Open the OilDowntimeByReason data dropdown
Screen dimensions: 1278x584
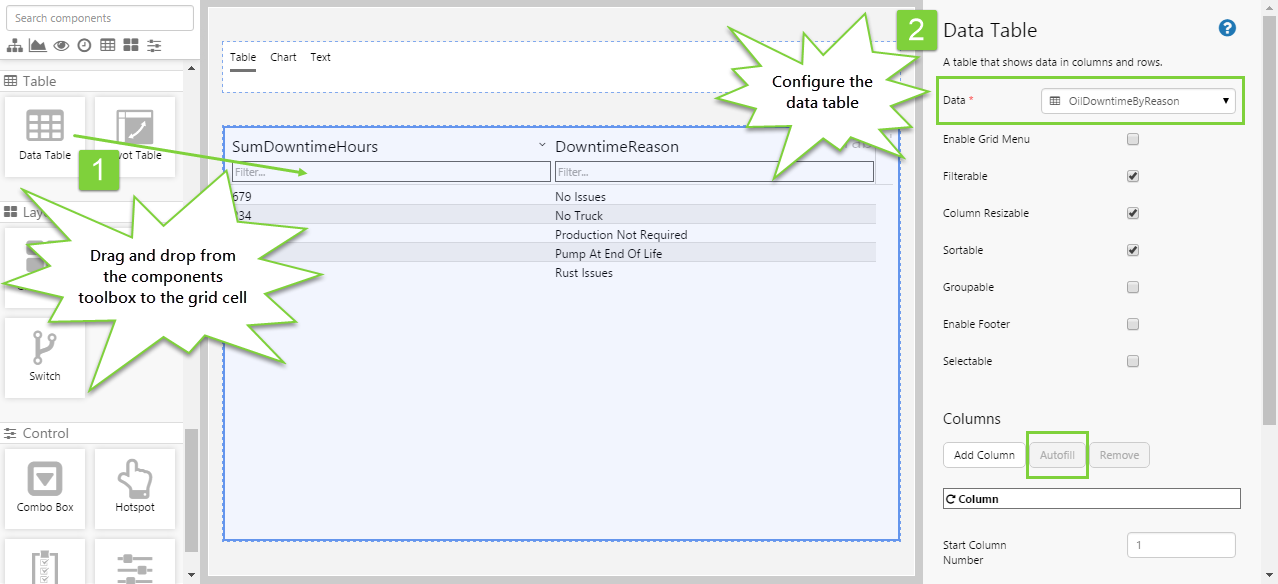pos(1138,101)
